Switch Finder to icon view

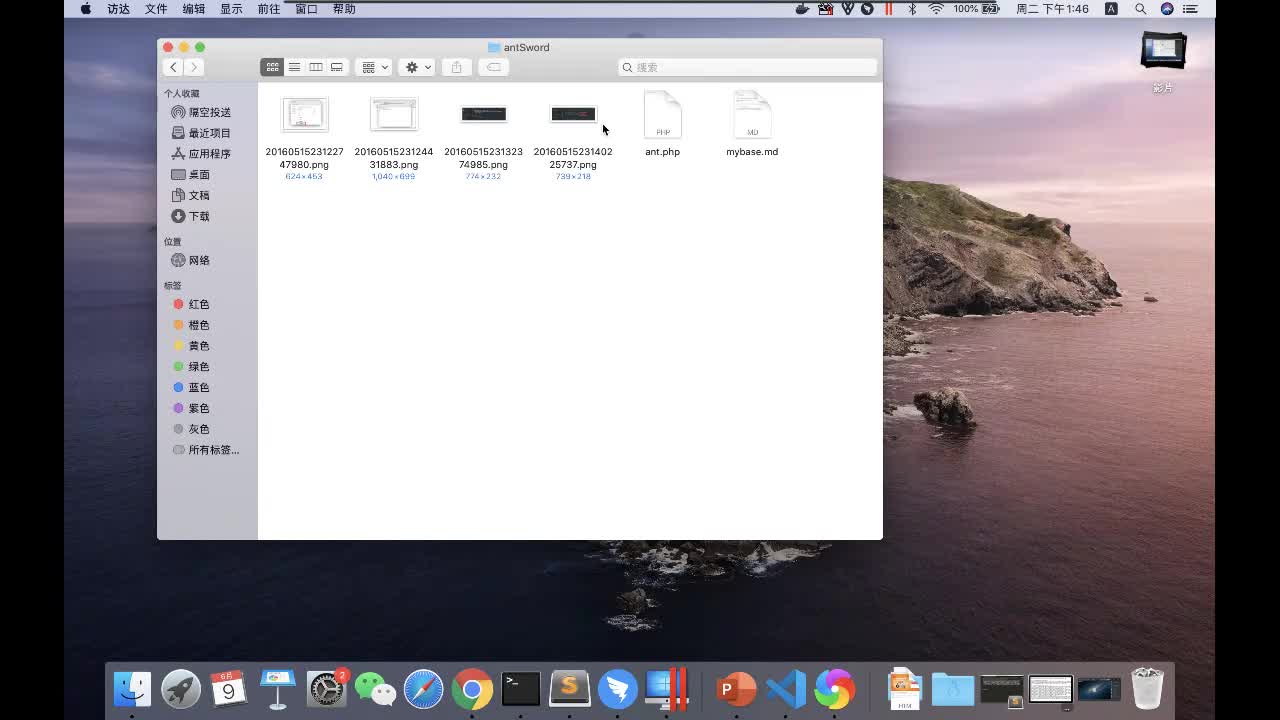coord(272,67)
